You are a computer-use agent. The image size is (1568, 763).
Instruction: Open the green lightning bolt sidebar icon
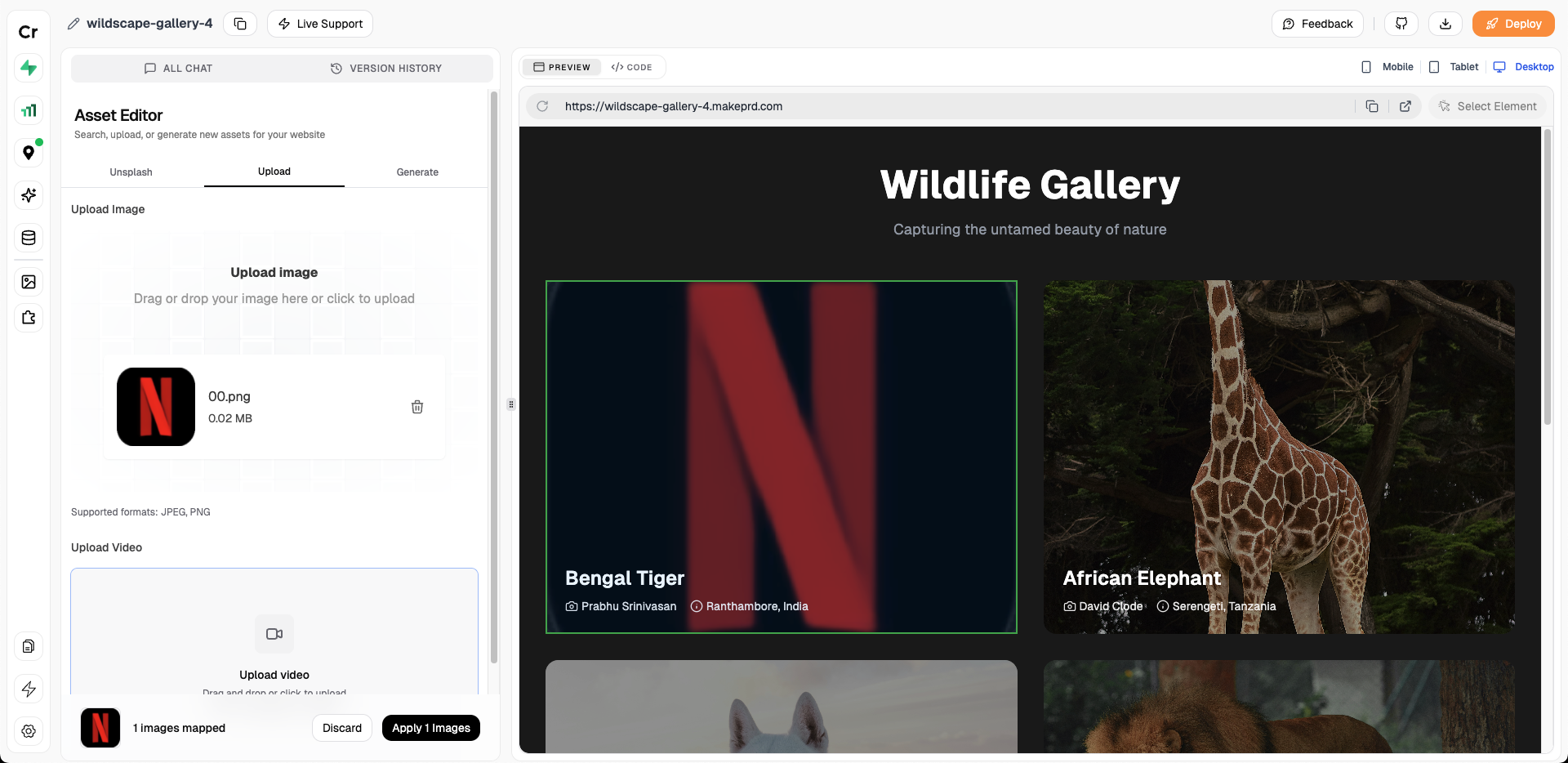[29, 68]
